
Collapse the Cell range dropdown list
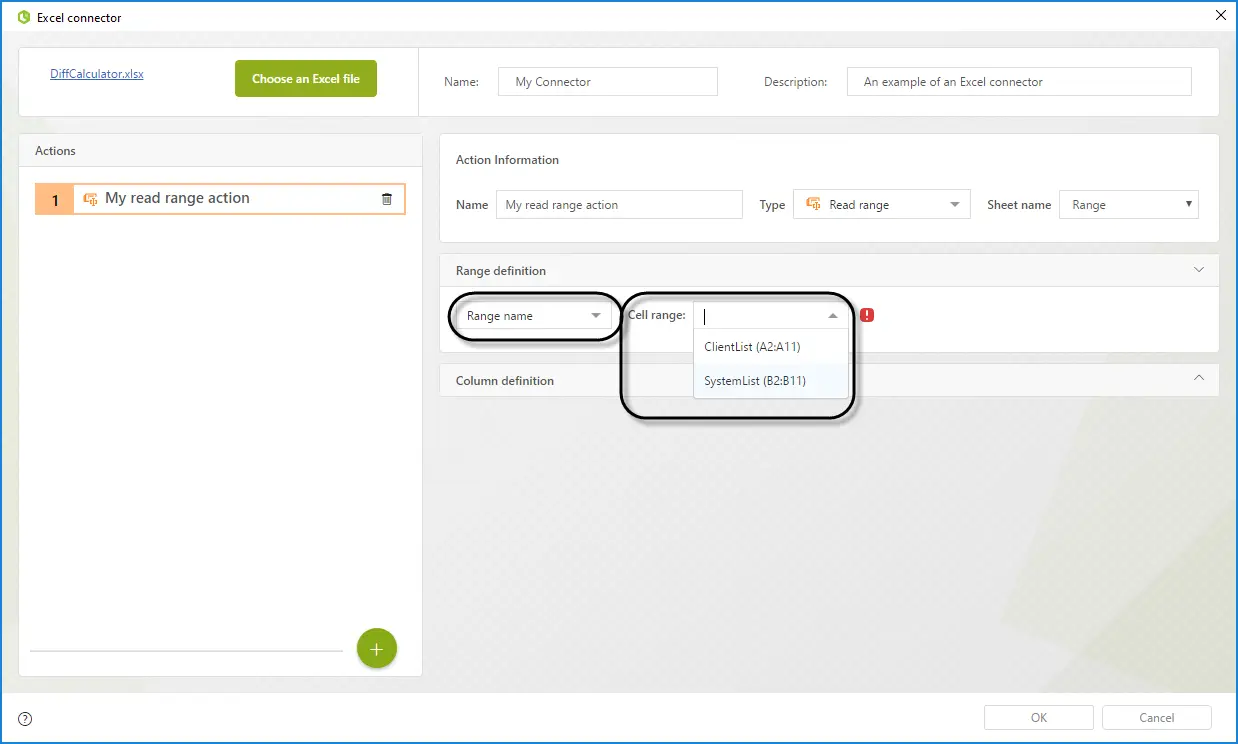[833, 316]
